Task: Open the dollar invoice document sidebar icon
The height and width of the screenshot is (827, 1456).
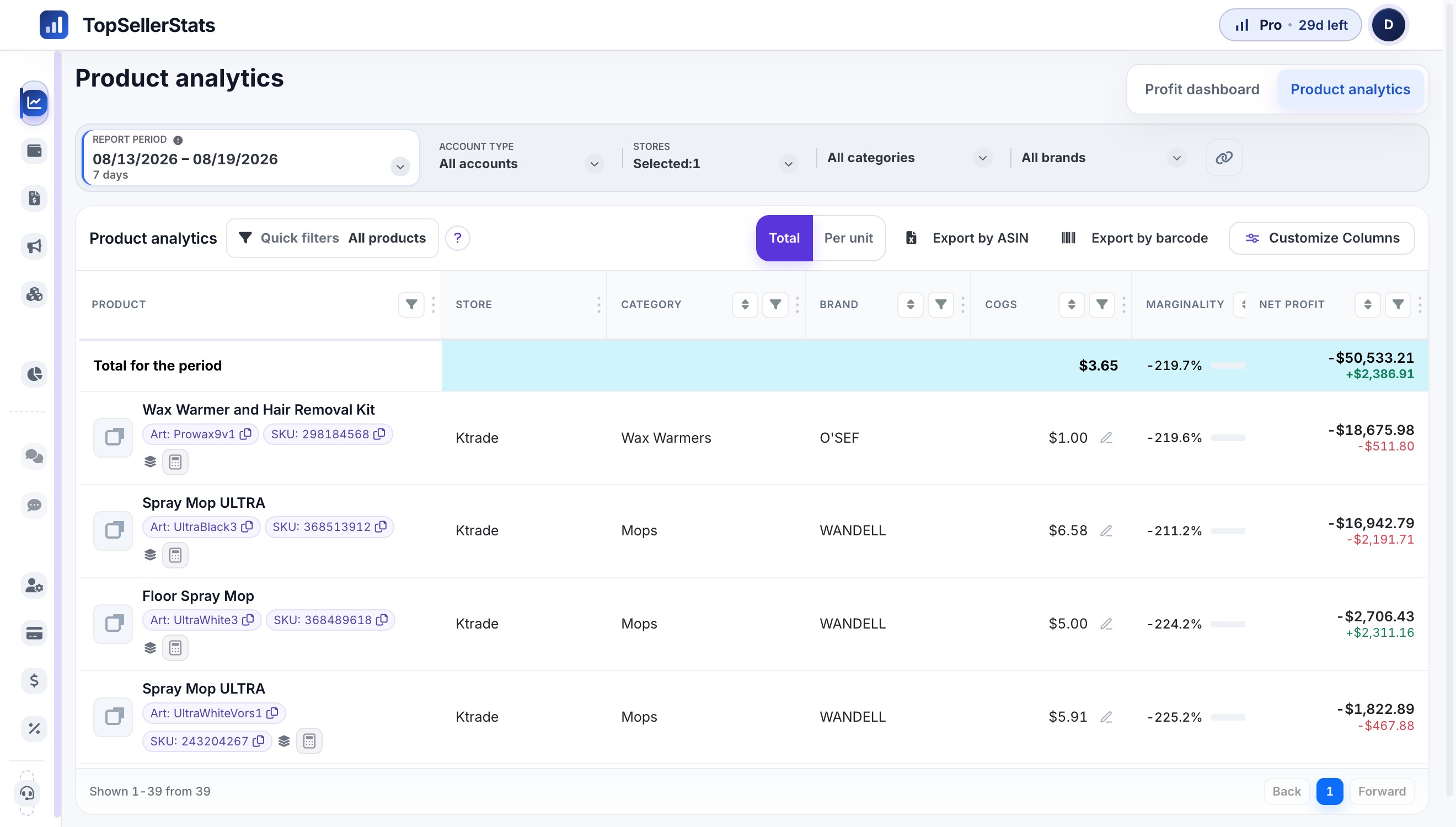Action: [34, 198]
